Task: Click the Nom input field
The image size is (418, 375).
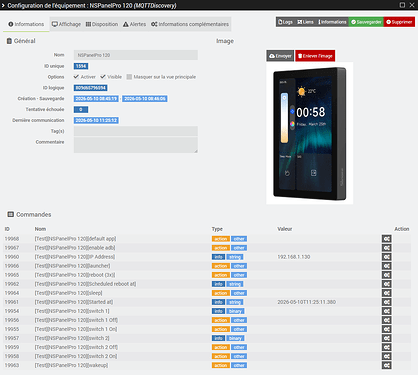Action: (136, 55)
